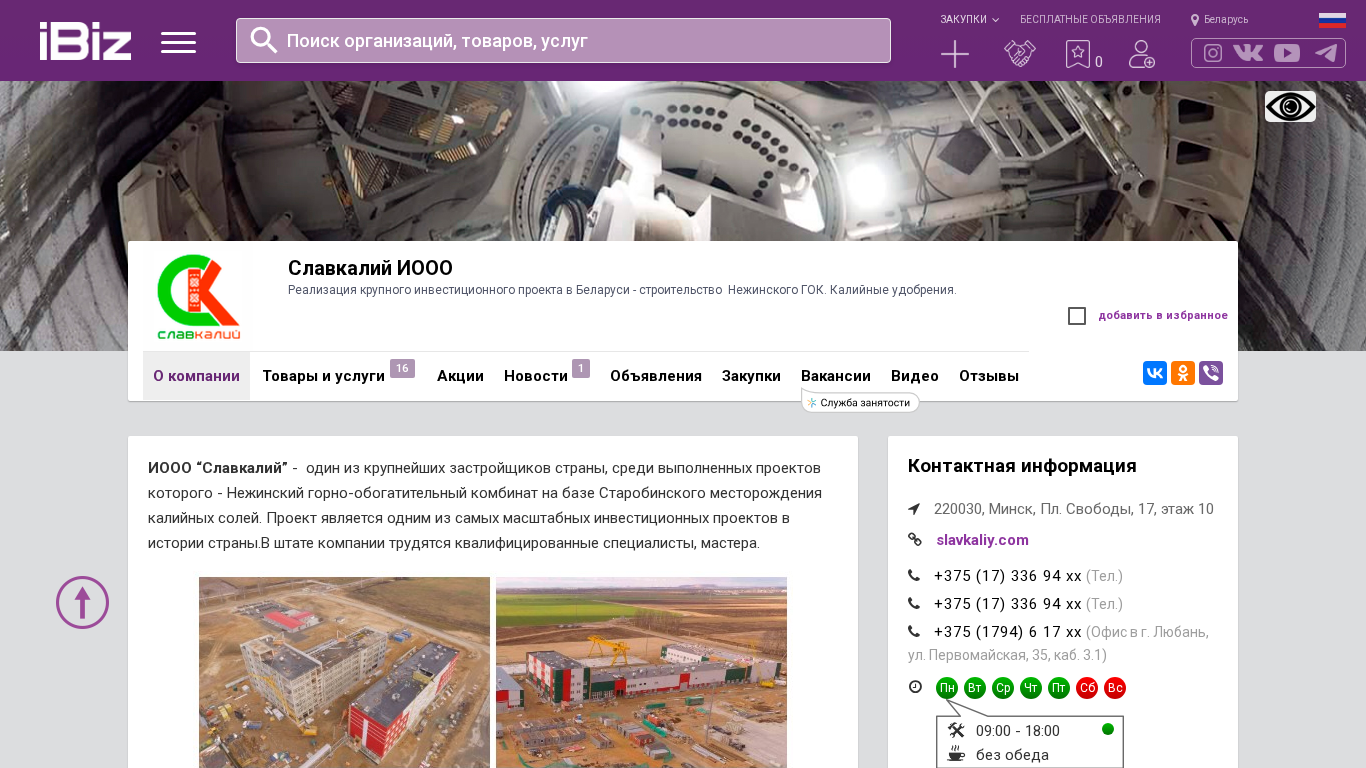The width and height of the screenshot is (1366, 768).
Task: Expand the Закупки dropdown in top bar
Action: (969, 19)
